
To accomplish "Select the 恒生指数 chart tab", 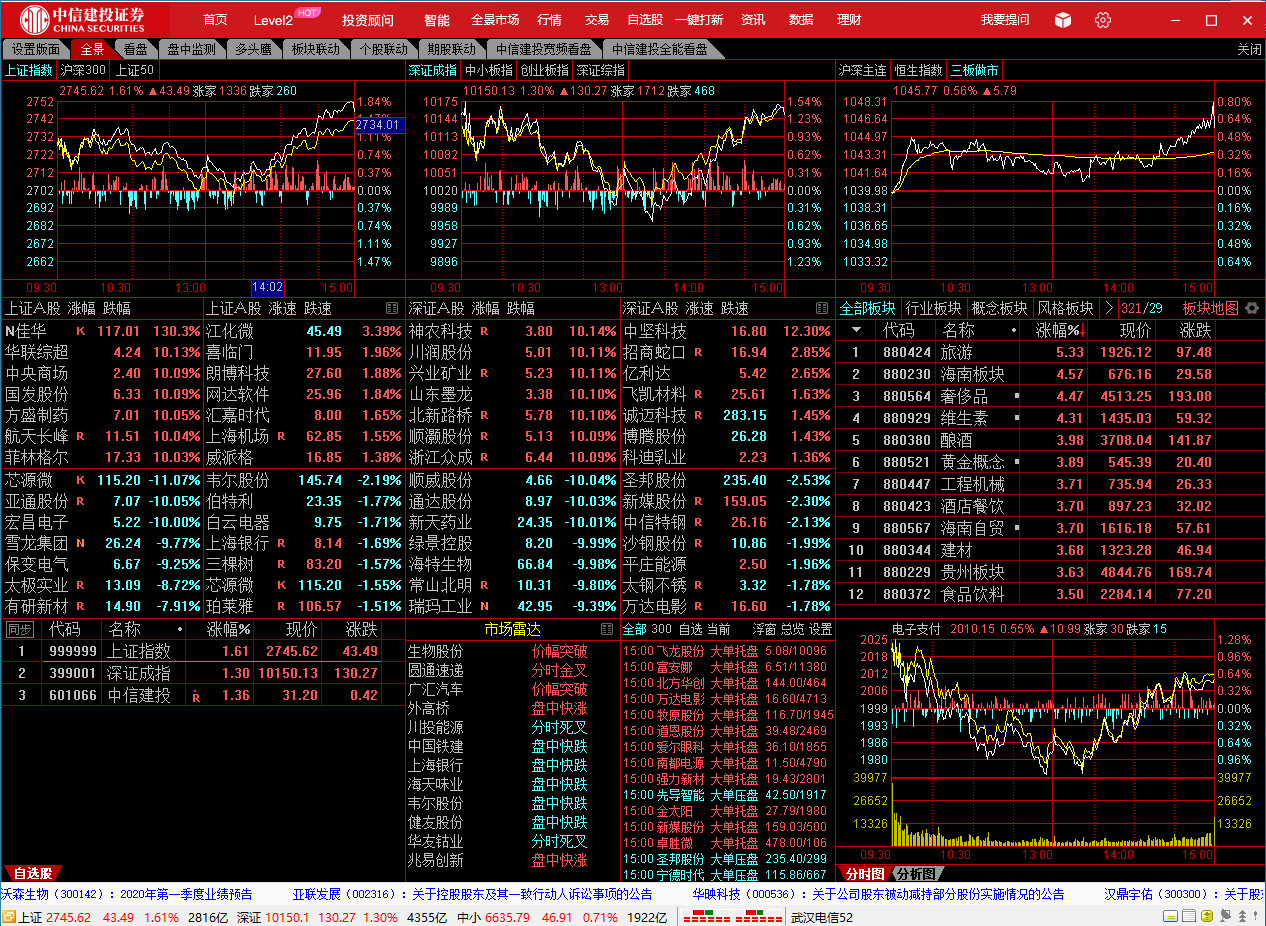I will point(919,70).
